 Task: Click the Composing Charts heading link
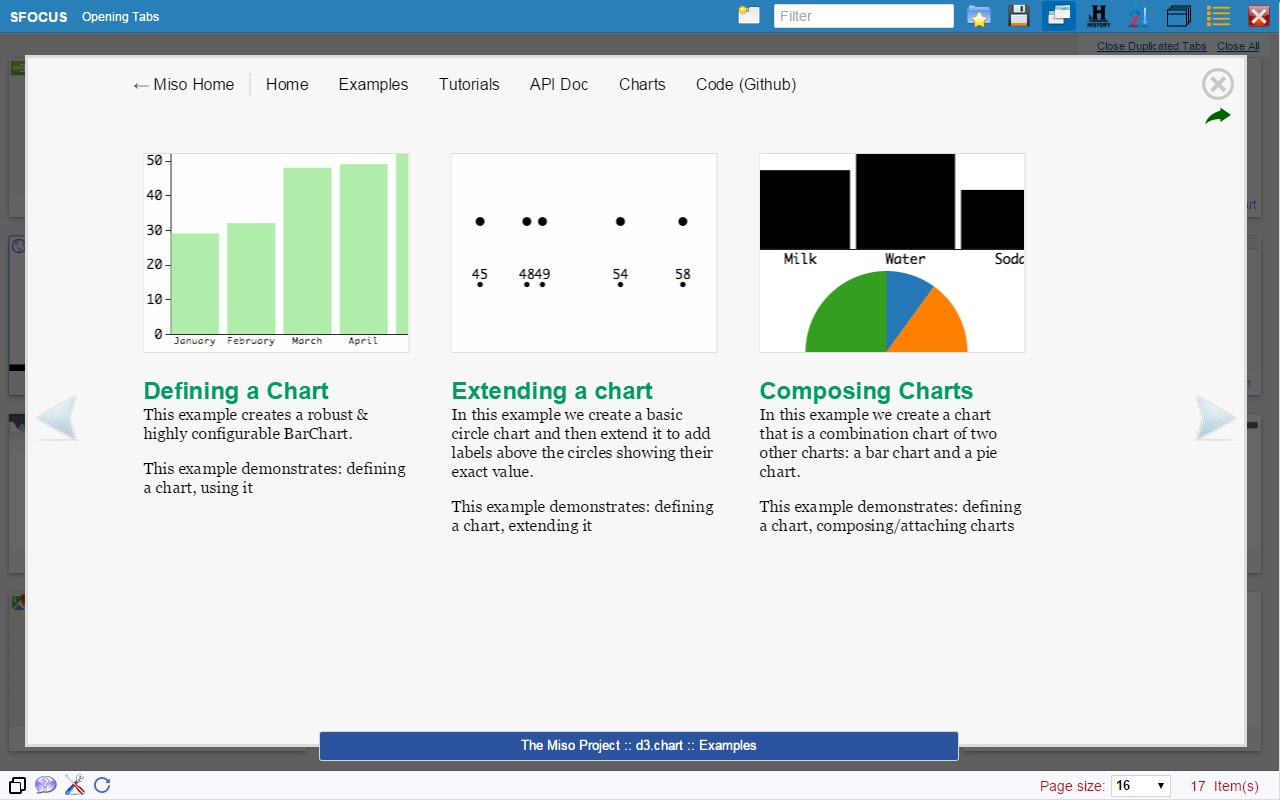click(866, 391)
